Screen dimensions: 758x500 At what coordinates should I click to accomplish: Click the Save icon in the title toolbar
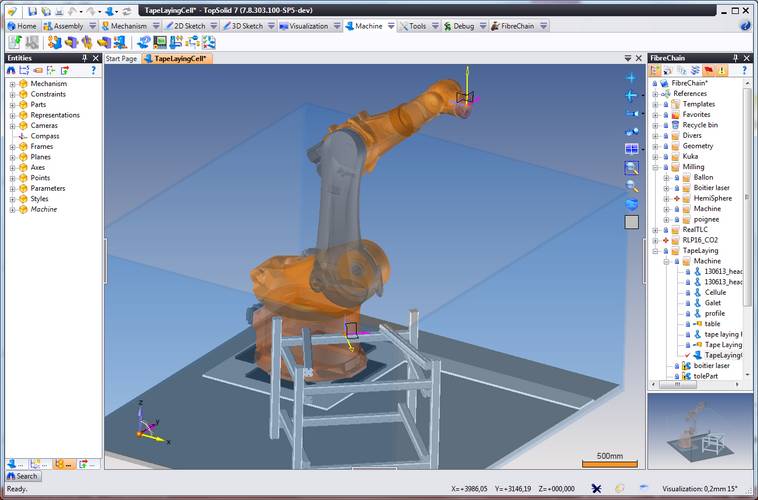[x=32, y=11]
